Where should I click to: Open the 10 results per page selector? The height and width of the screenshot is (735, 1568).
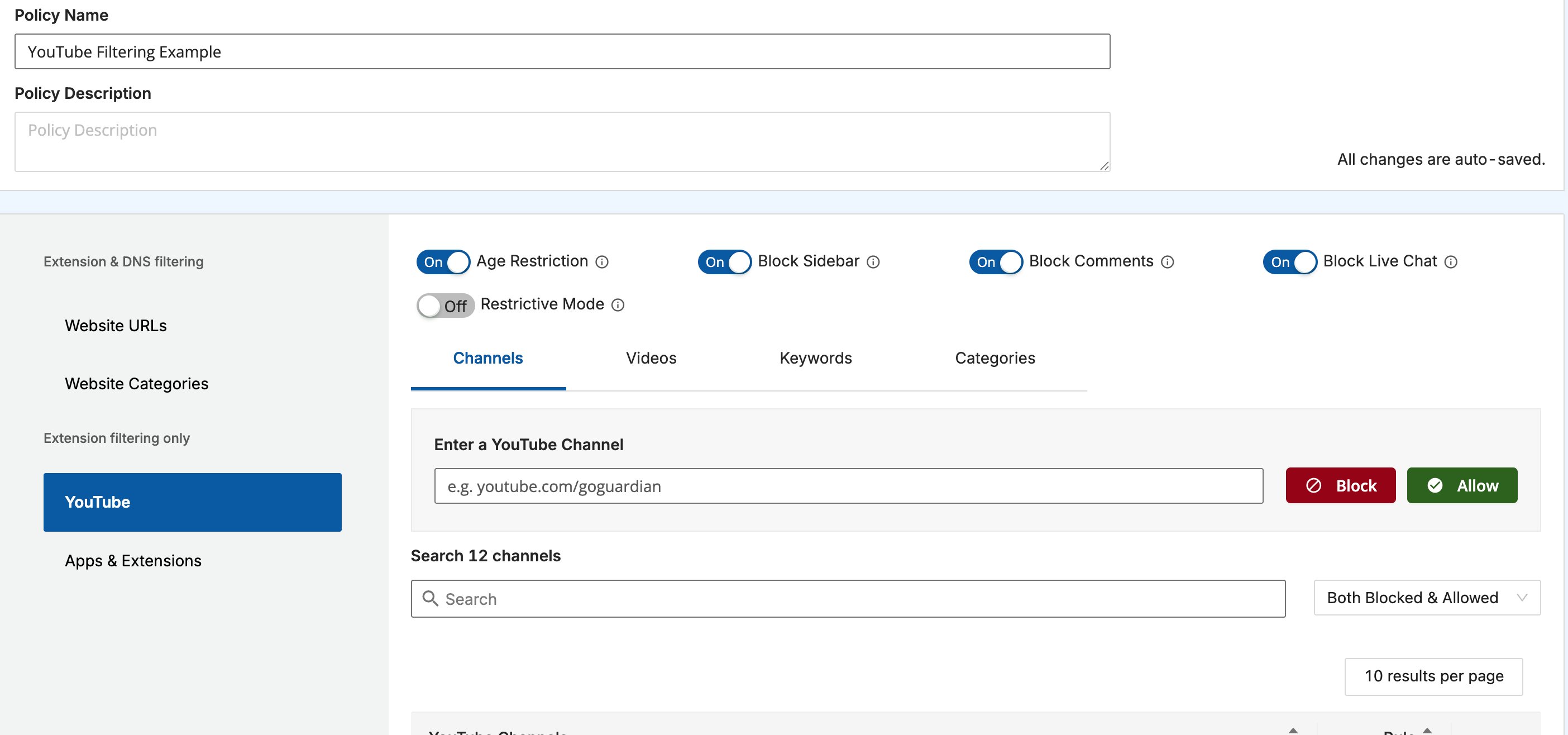[x=1433, y=676]
